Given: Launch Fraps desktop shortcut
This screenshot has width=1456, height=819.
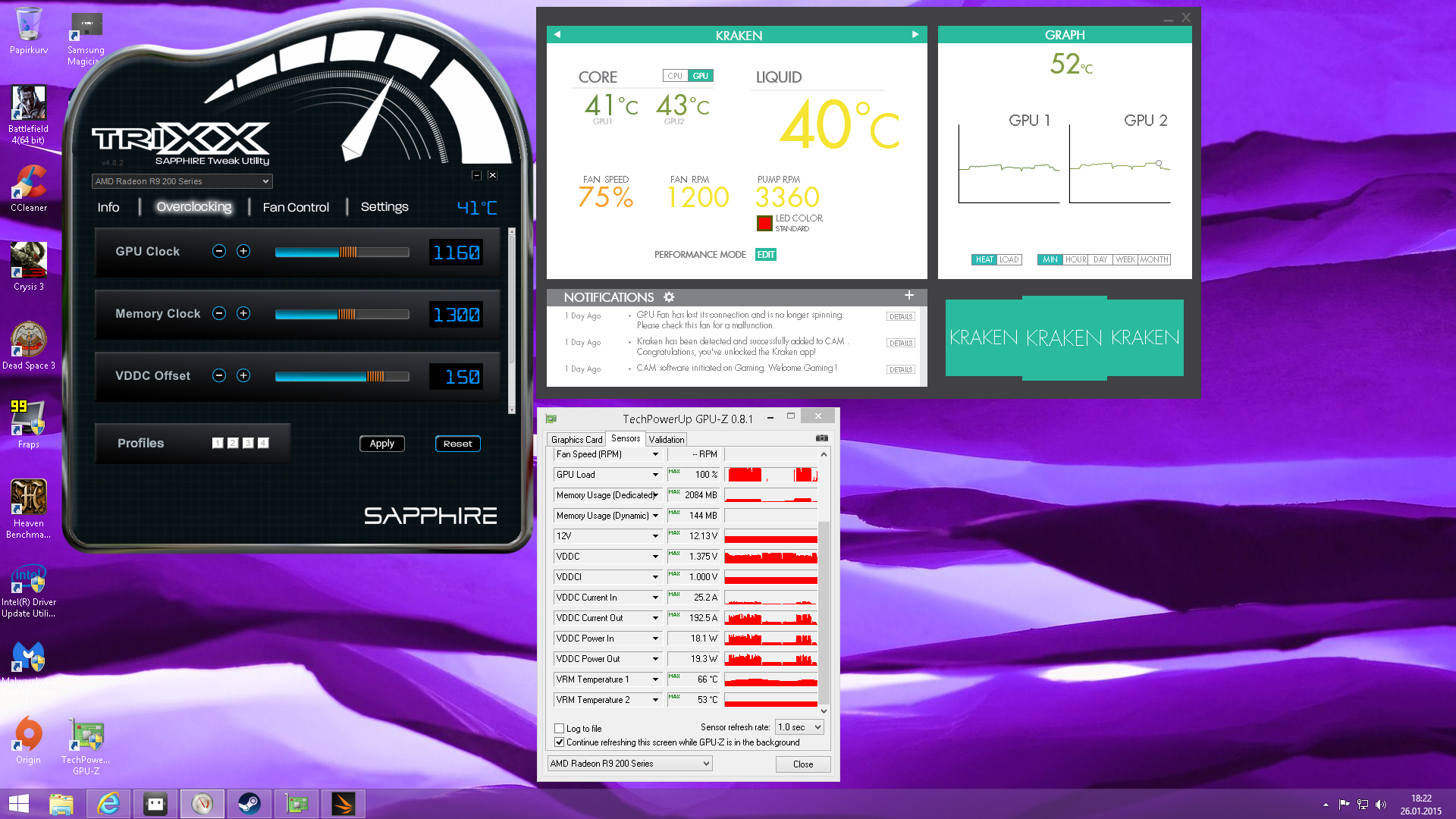Looking at the screenshot, I should pyautogui.click(x=29, y=425).
